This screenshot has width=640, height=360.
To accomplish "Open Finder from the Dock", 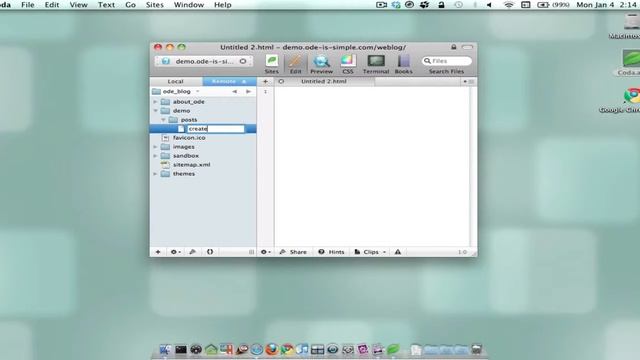I will coord(166,349).
